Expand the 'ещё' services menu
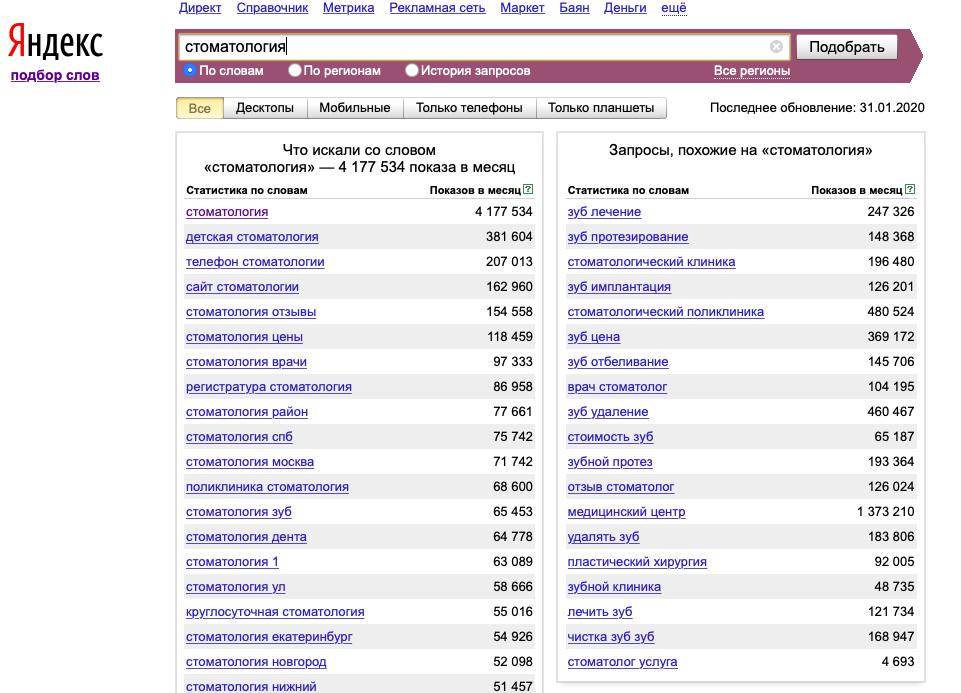This screenshot has width=961, height=693. pos(674,8)
